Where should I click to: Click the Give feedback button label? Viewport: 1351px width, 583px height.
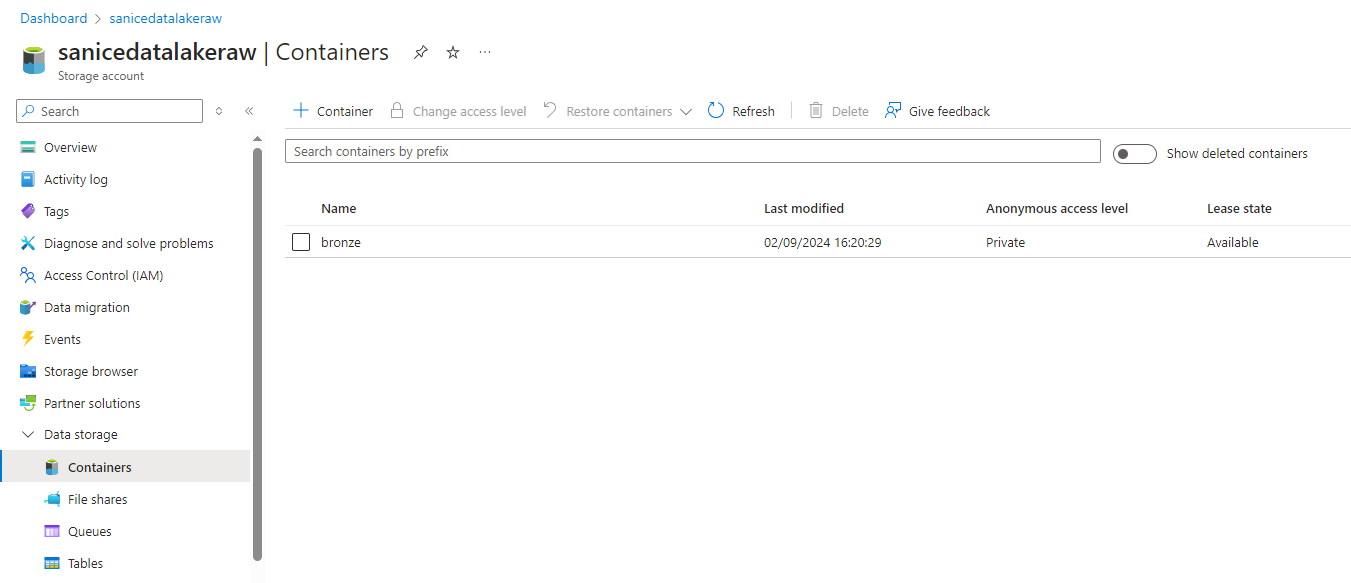[949, 111]
